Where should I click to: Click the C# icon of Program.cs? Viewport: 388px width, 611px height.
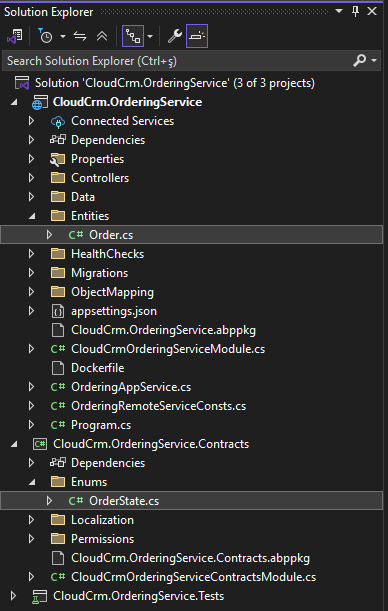pos(58,425)
